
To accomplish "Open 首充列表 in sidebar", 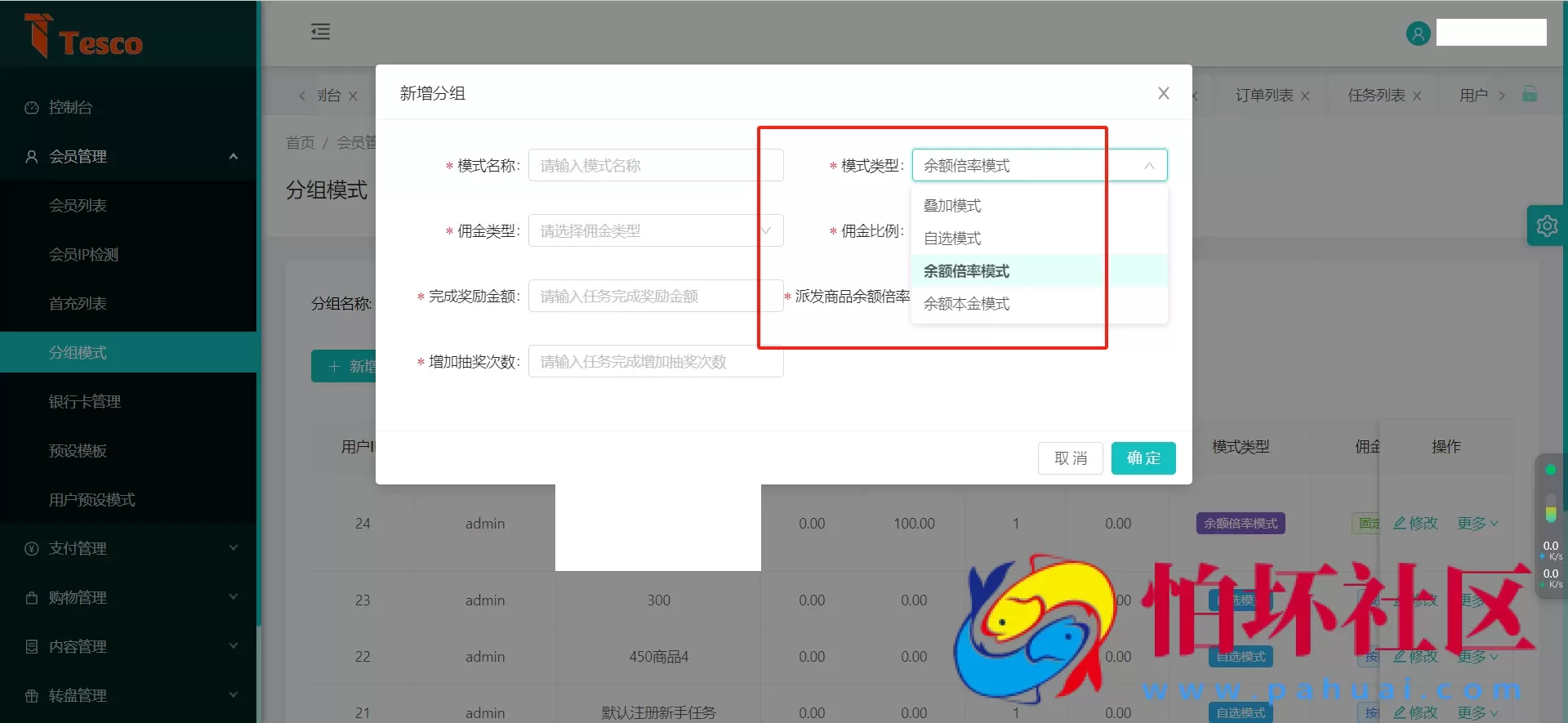I will [128, 303].
